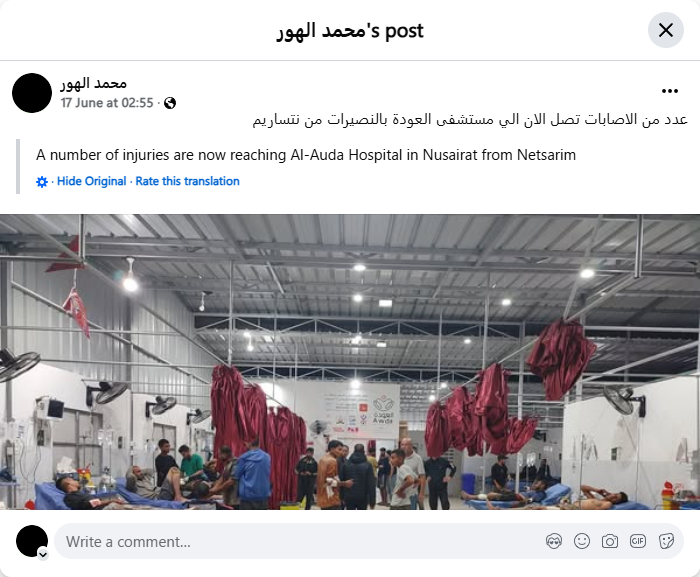Open translation settings gear icon
Viewport: 700px width, 577px height.
click(x=42, y=182)
